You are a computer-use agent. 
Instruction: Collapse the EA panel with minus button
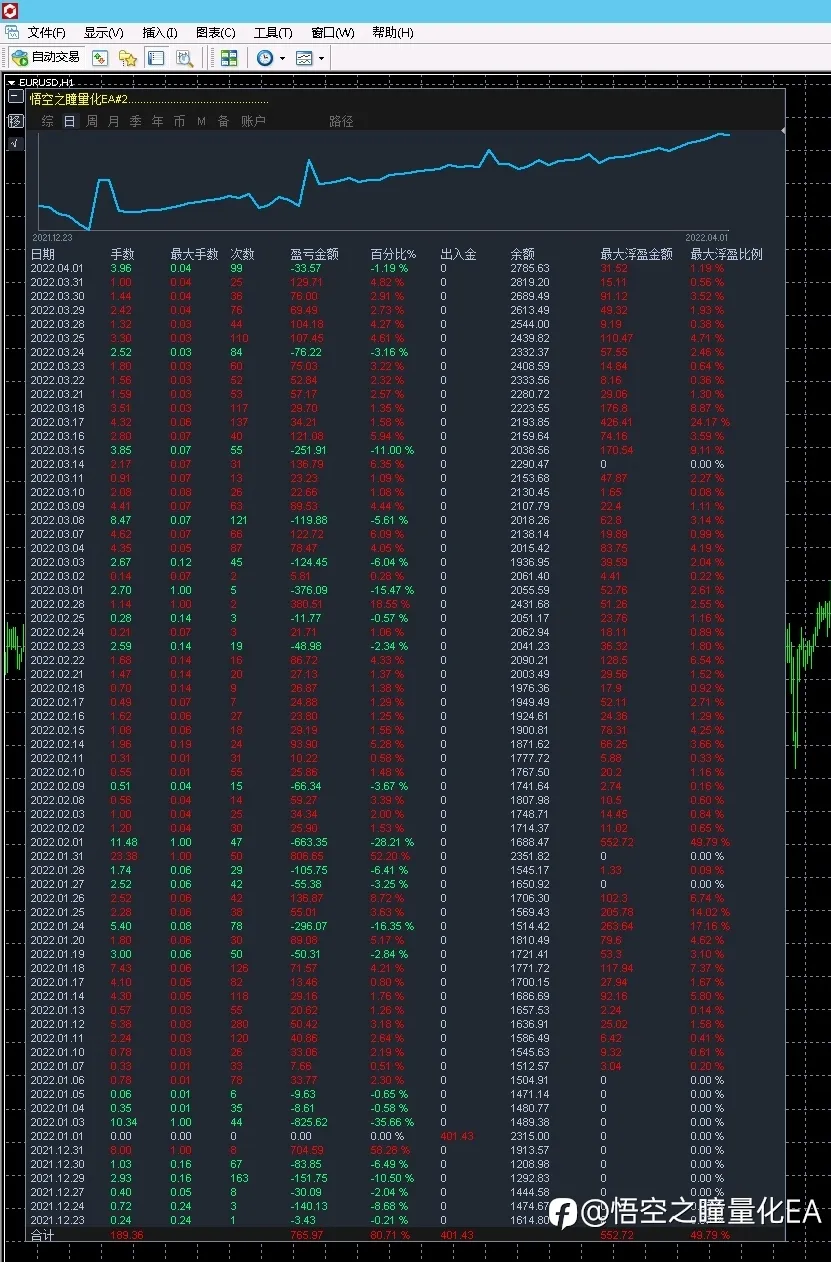click(16, 97)
